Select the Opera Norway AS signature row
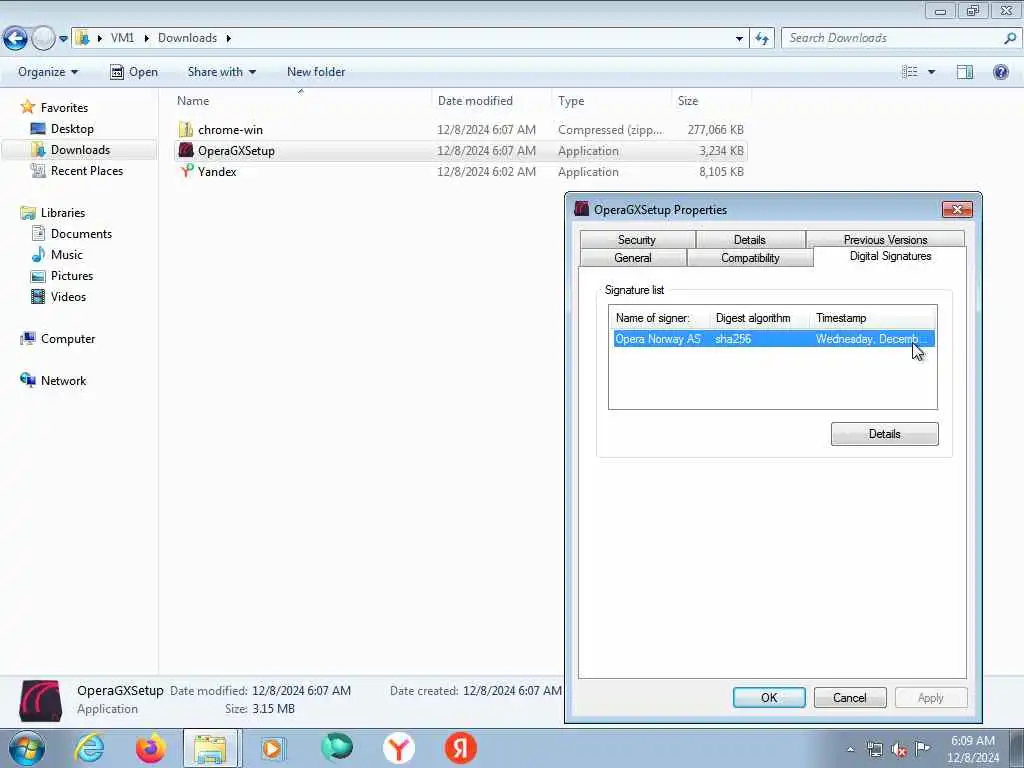The image size is (1024, 768). tap(774, 339)
